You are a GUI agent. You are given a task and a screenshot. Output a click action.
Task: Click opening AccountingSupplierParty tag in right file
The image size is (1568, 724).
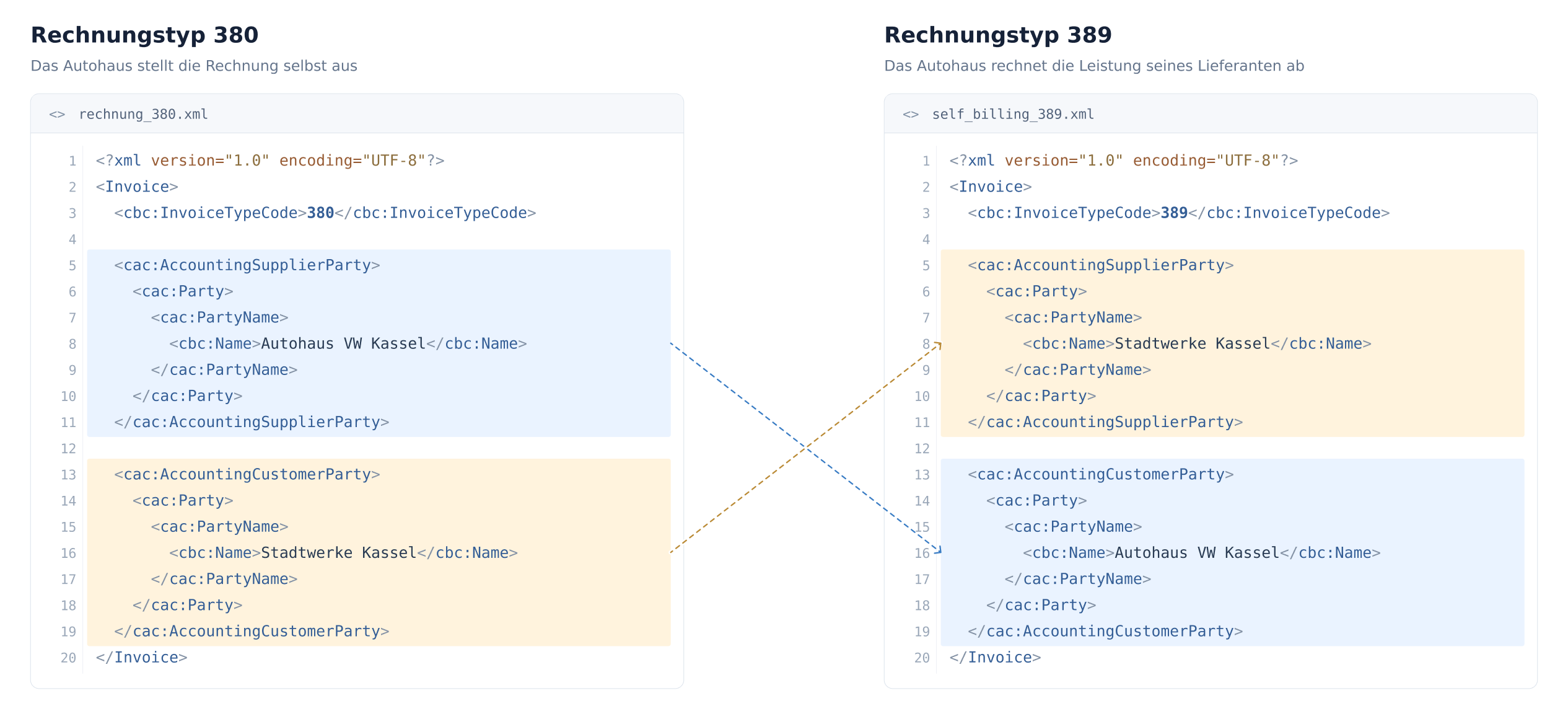(1101, 265)
